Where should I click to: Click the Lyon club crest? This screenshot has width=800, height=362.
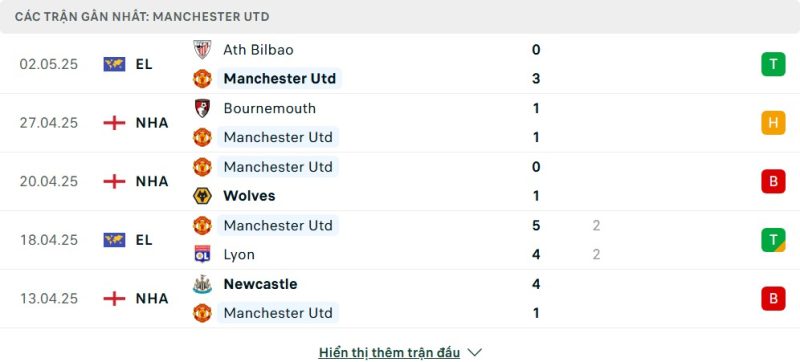click(x=202, y=254)
